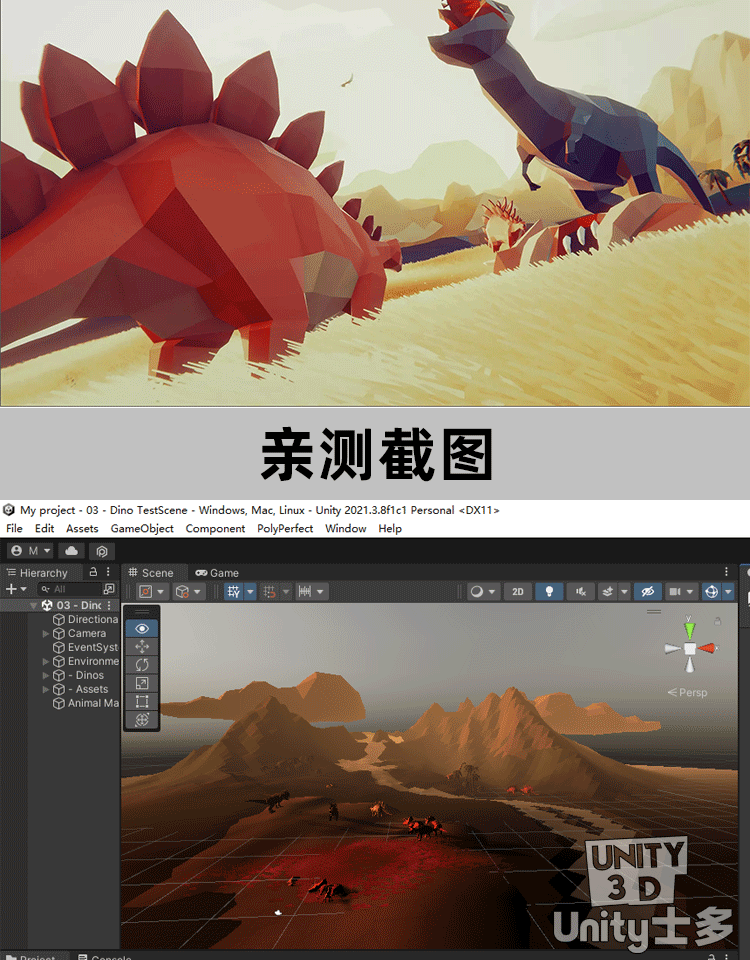750x960 pixels.
Task: Open the account M dropdown
Action: 31,550
